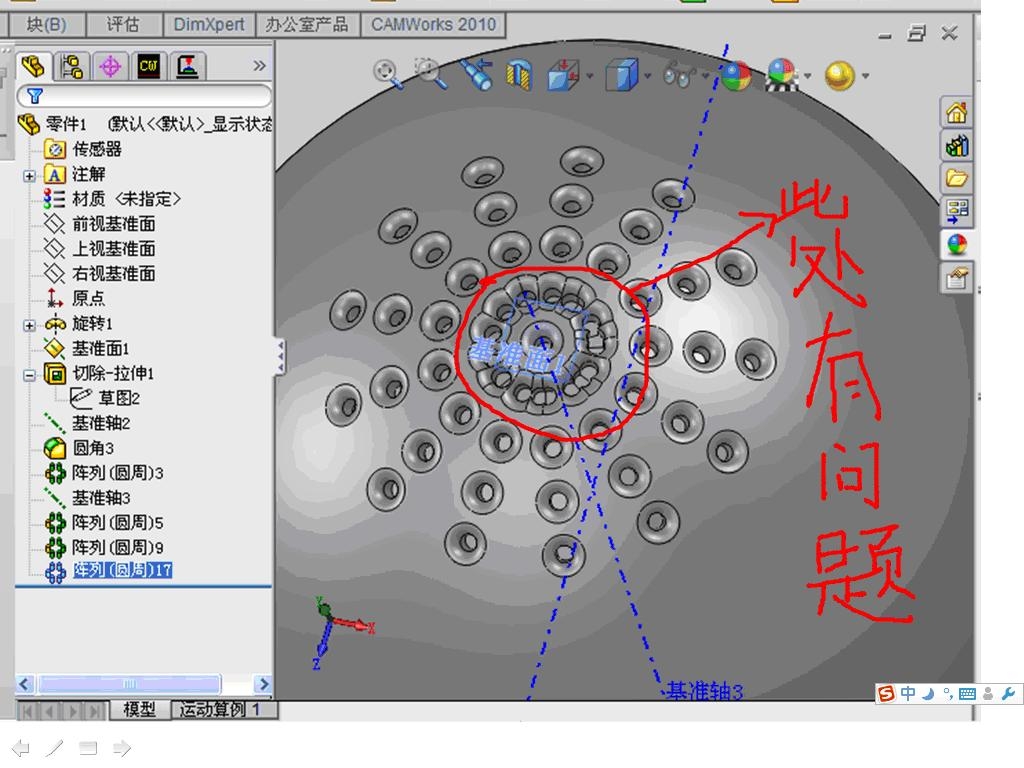The width and height of the screenshot is (1024, 768).
Task: Collapse the 切除-拉伸1 feature node
Action: point(29,376)
